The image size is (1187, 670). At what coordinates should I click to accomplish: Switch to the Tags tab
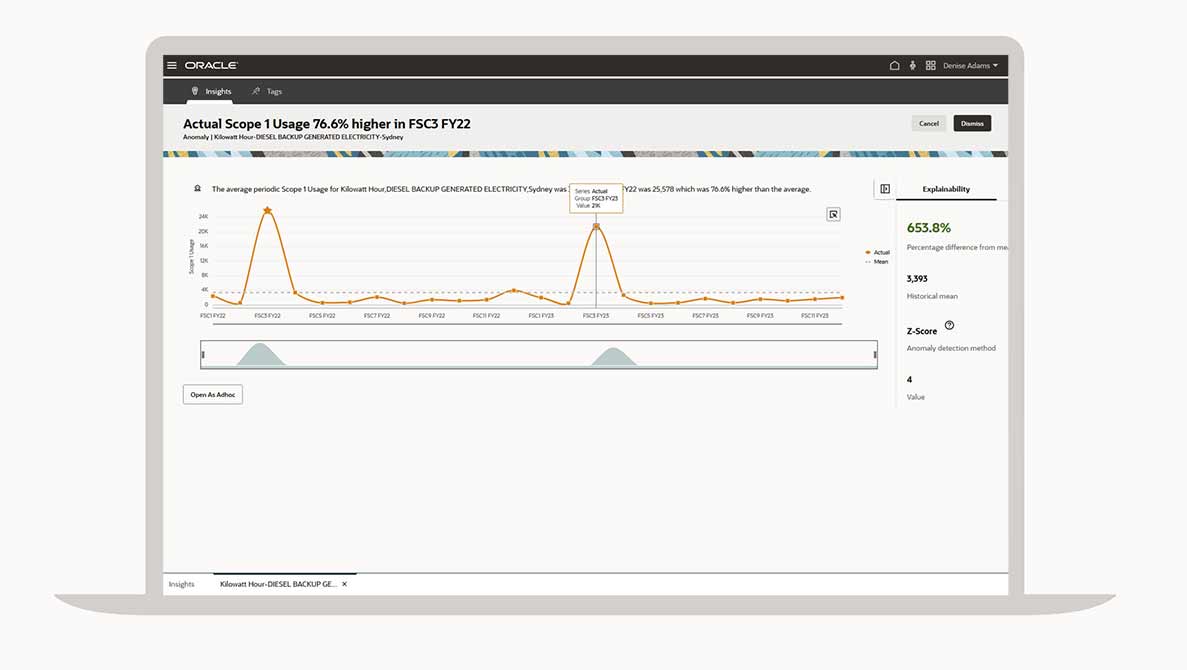coord(267,91)
